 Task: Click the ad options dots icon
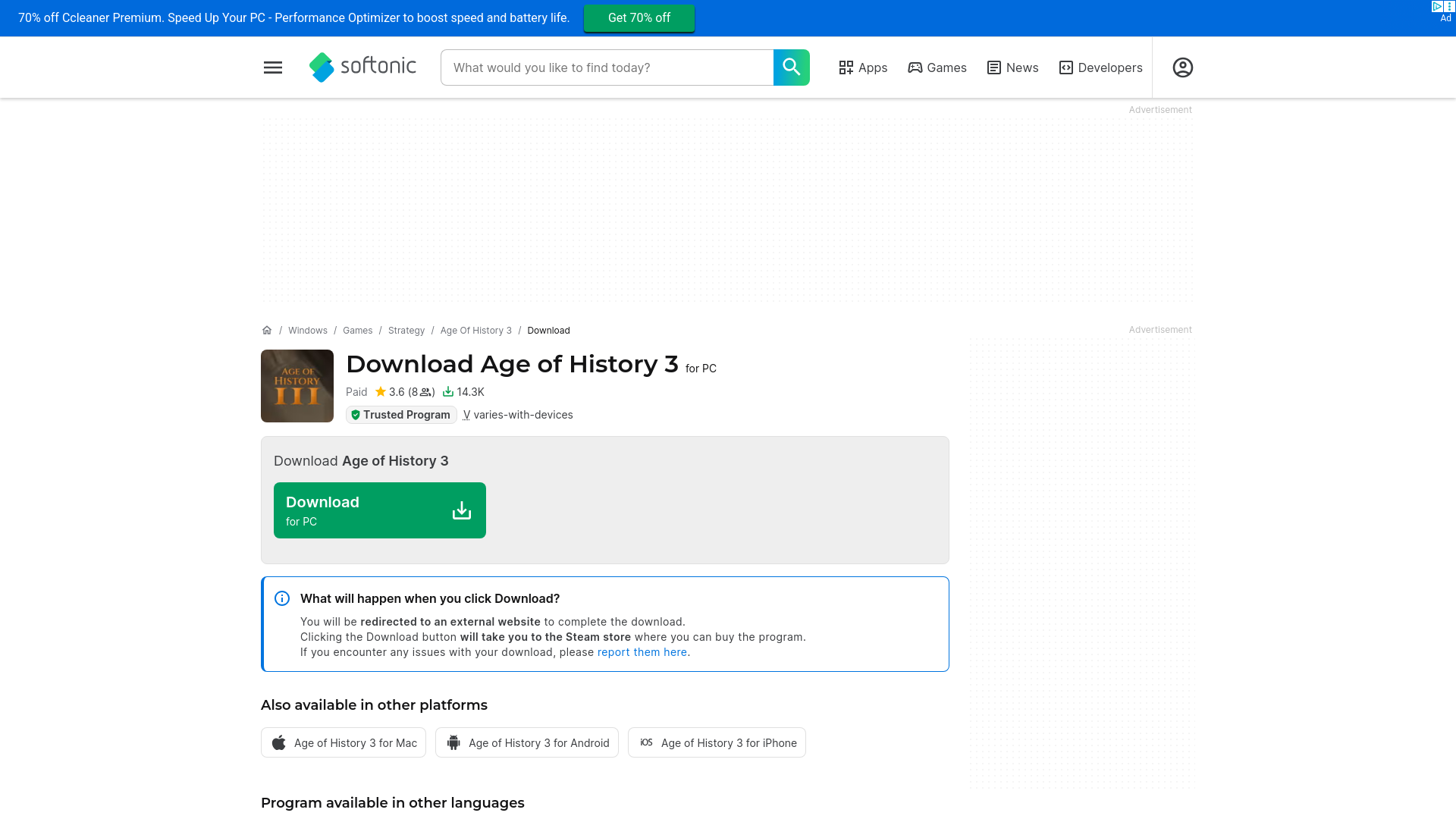pos(1450,6)
